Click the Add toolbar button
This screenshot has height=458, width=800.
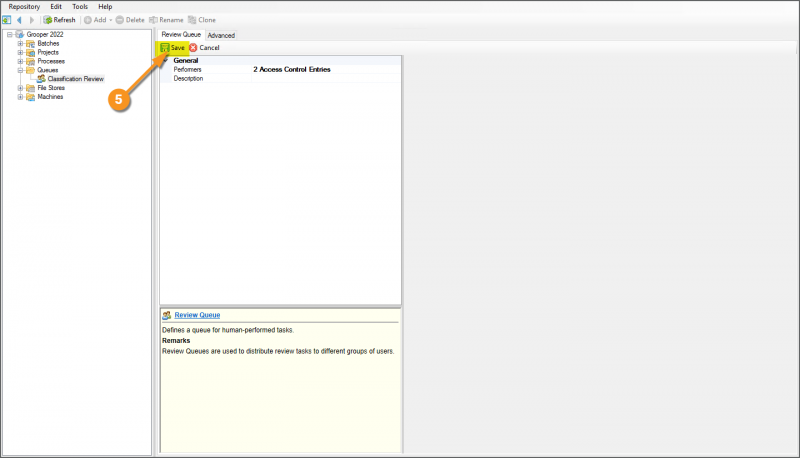point(95,20)
